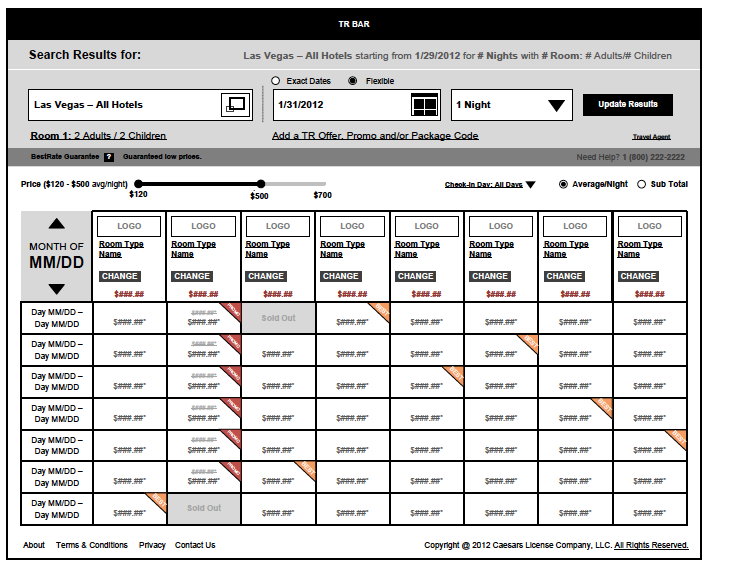Click Sold Out cell in last date row
Viewport: 729px width, 564px height.
(204, 508)
